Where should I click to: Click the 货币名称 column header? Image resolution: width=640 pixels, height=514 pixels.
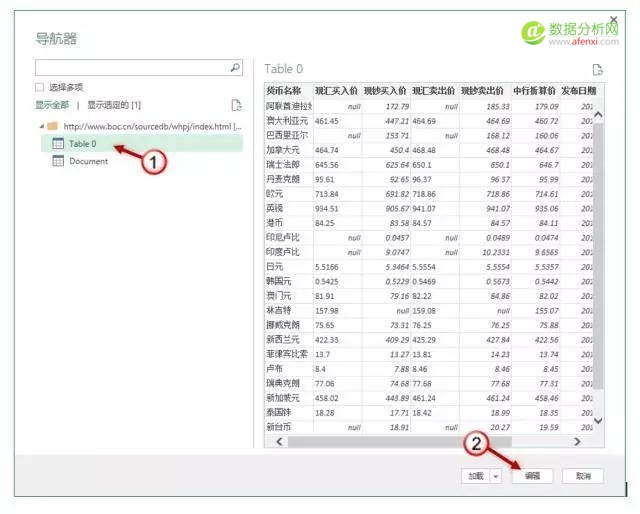[288, 91]
